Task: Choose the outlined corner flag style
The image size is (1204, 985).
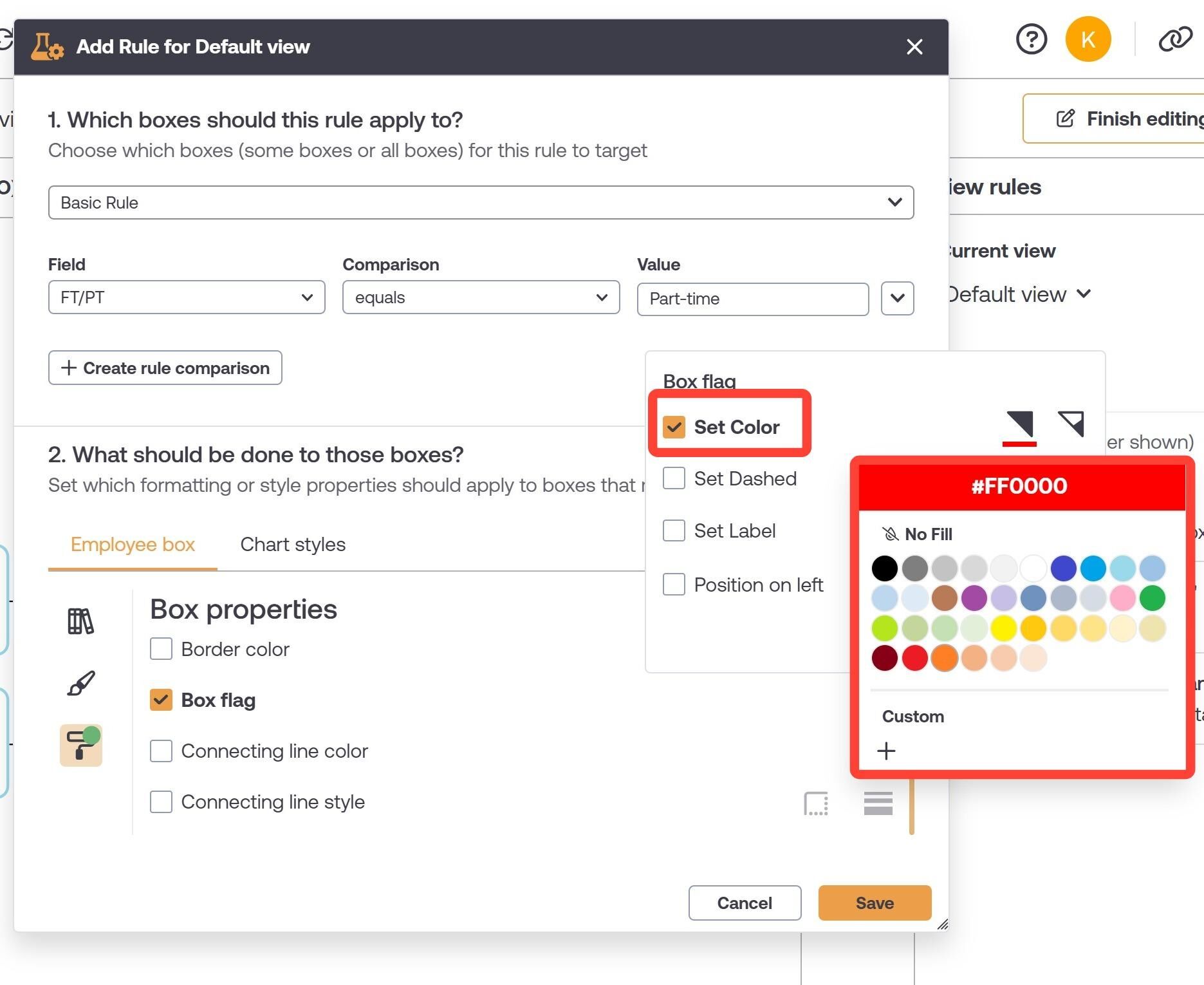Action: pos(1071,424)
